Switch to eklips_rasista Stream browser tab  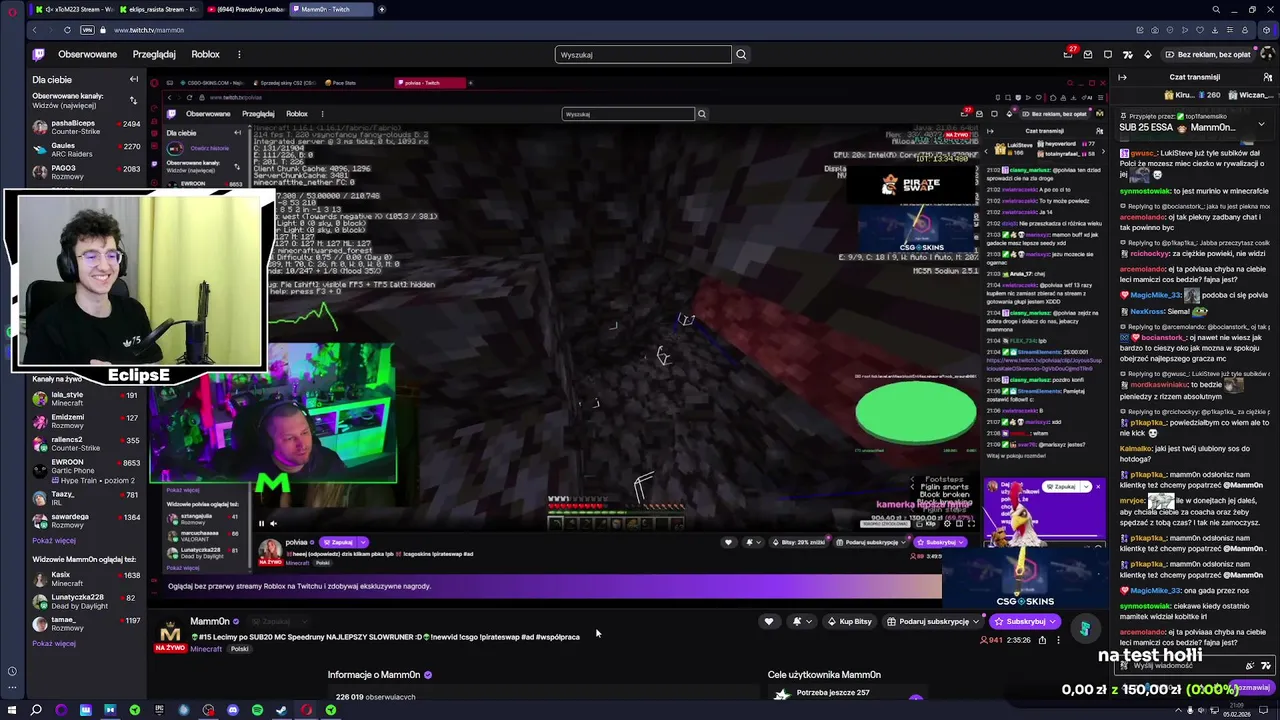click(x=161, y=9)
